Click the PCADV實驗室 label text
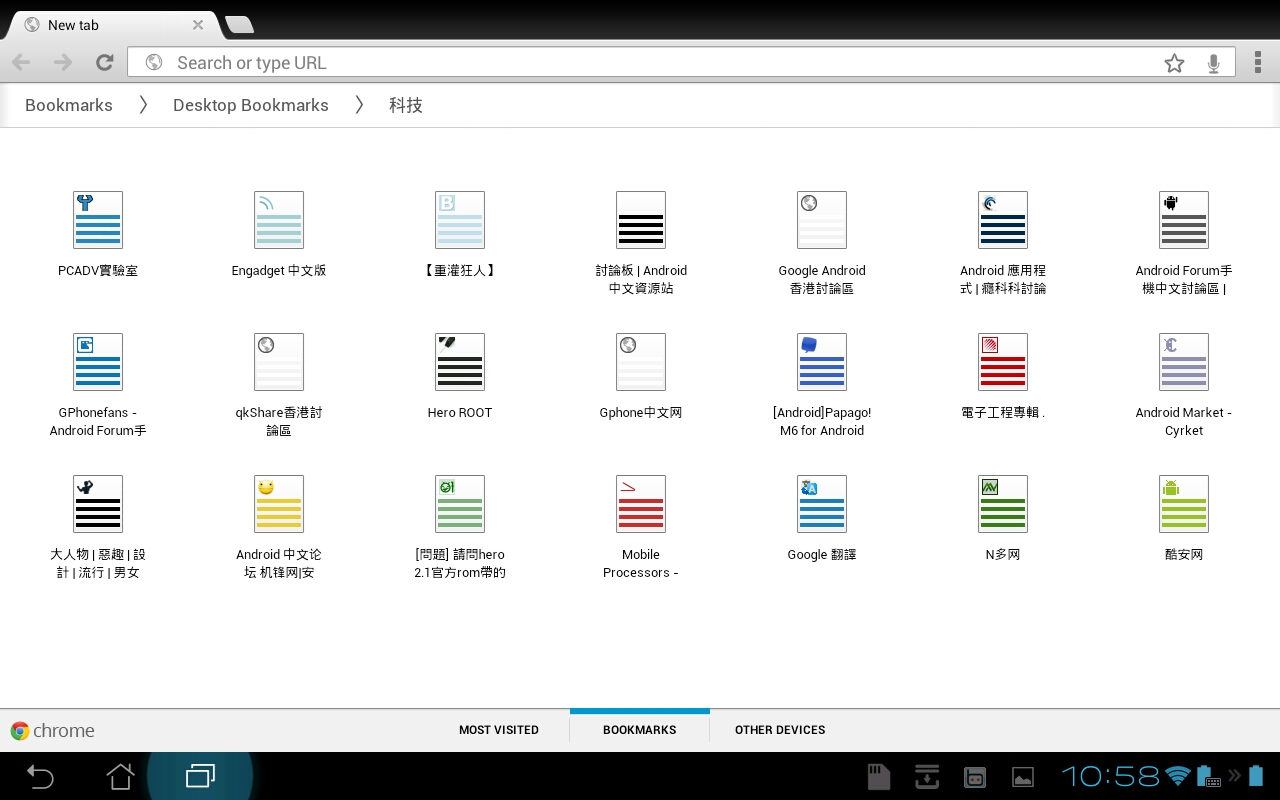 click(98, 270)
